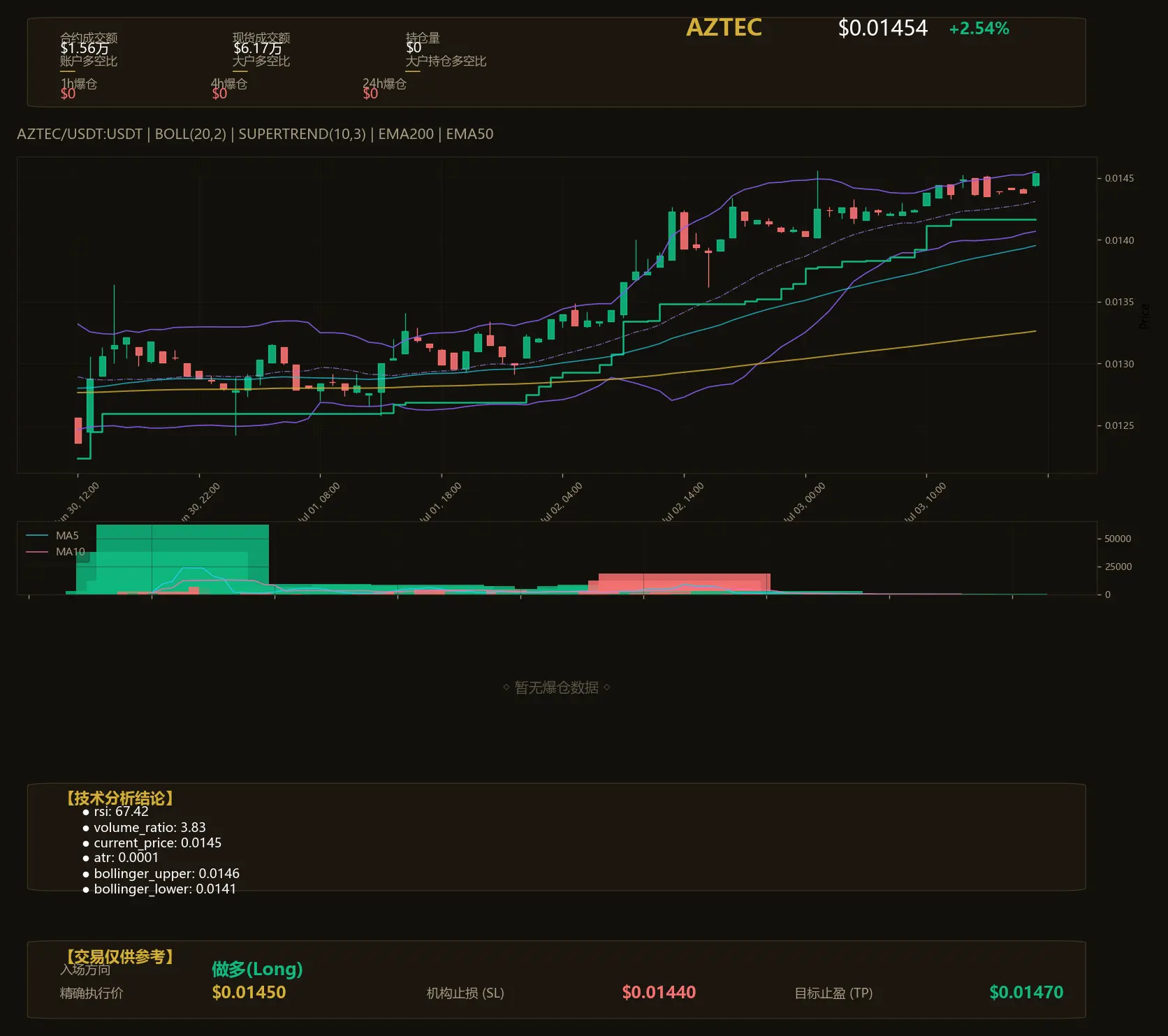Click the +2.54% price change

pos(979,29)
